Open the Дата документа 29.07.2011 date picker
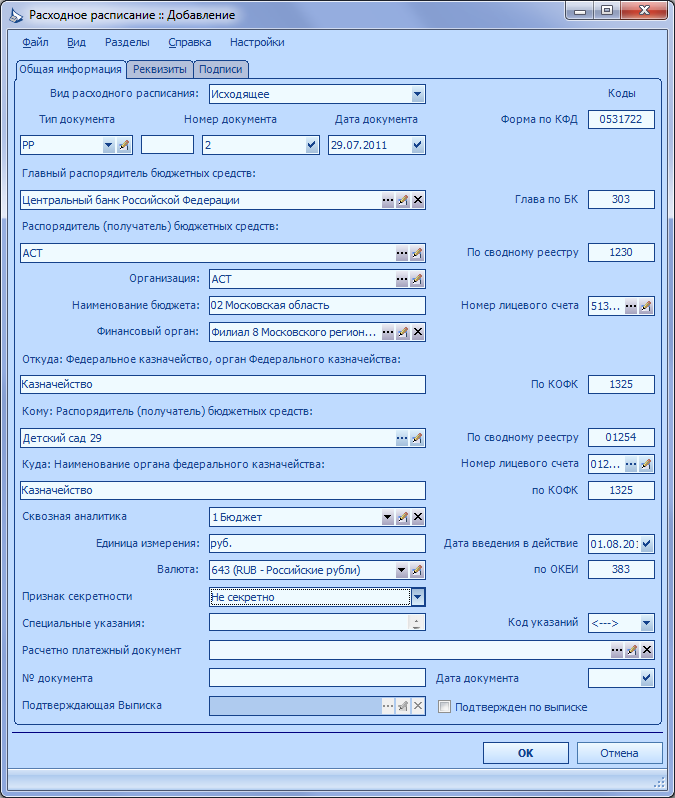 pos(417,145)
